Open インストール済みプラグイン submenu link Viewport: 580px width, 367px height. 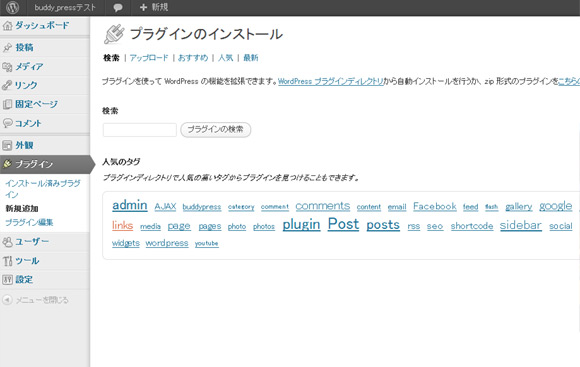coord(43,189)
